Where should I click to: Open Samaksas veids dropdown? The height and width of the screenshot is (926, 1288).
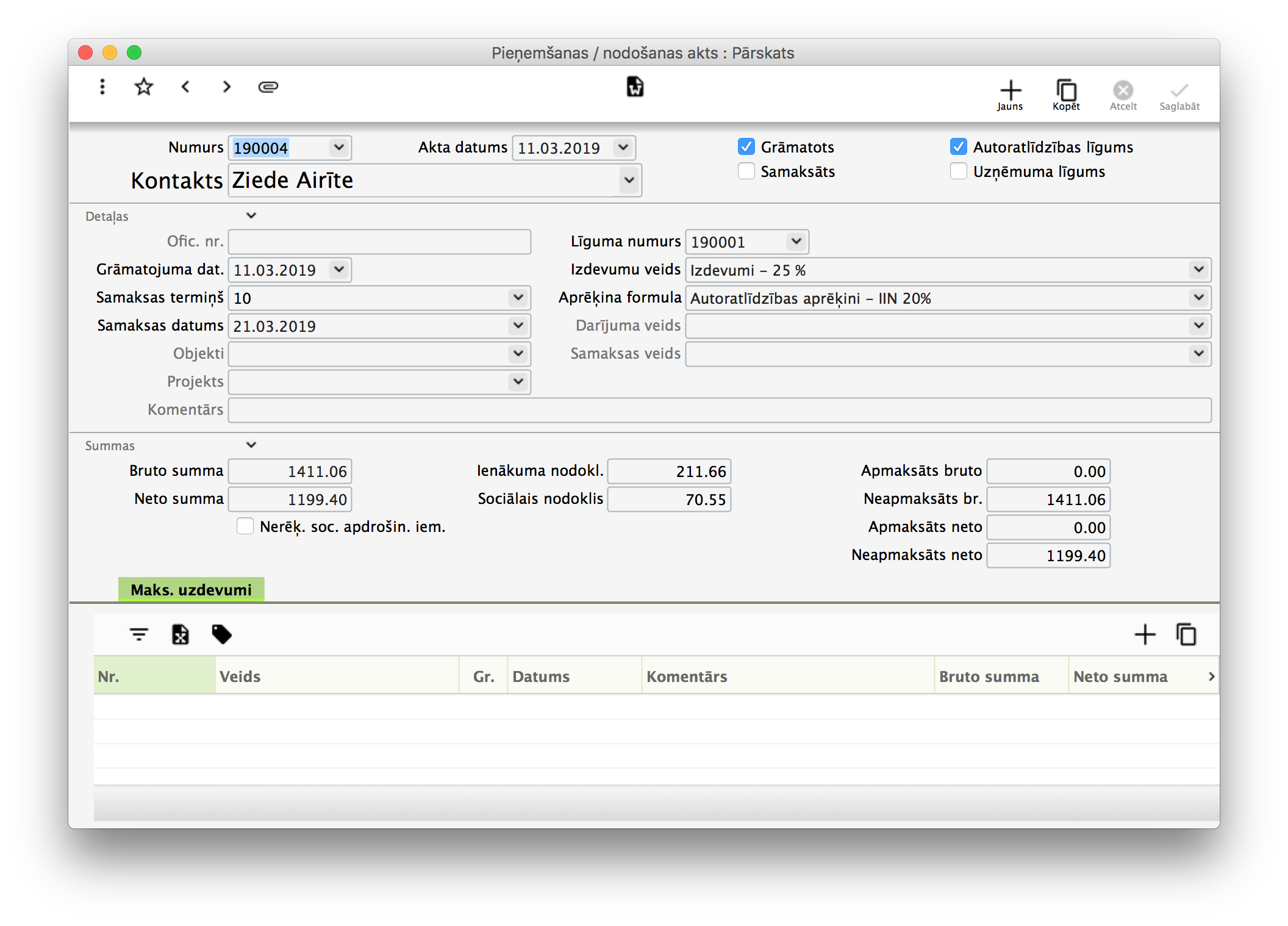click(1198, 354)
